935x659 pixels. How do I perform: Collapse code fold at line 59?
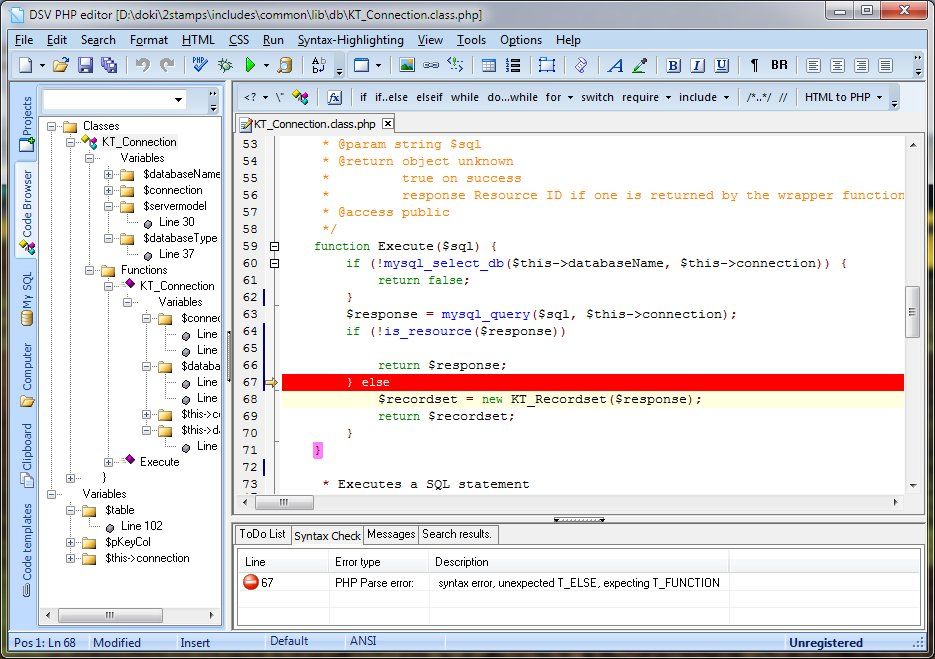coord(275,246)
